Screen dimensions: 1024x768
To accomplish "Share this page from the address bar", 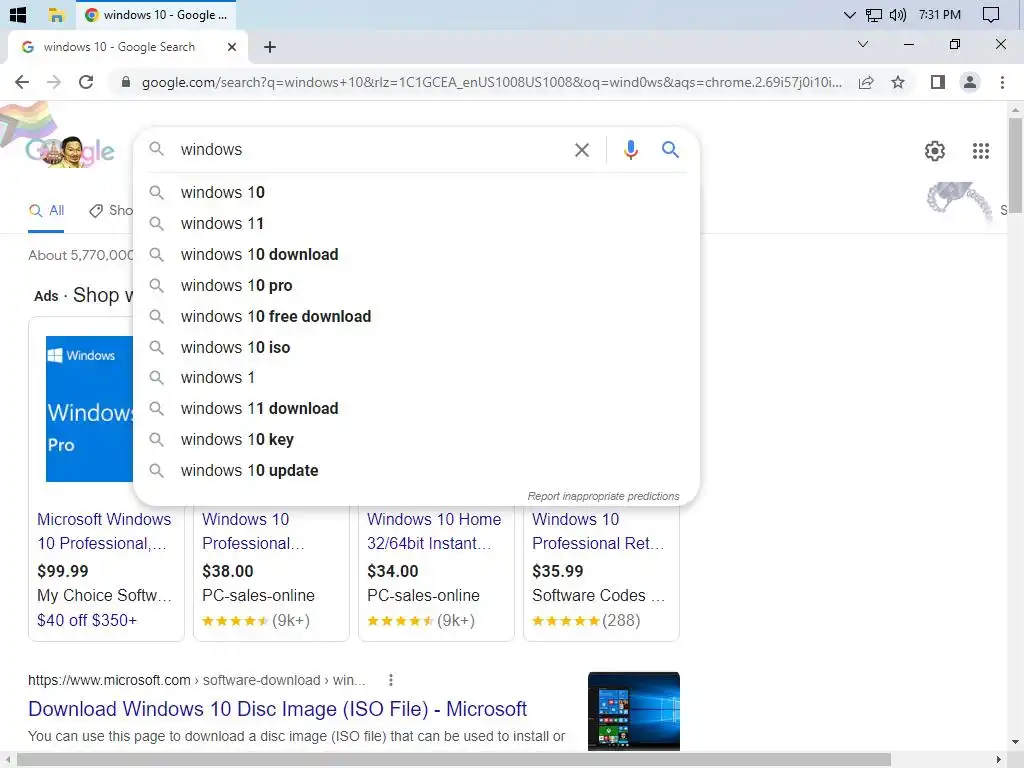I will click(x=866, y=82).
